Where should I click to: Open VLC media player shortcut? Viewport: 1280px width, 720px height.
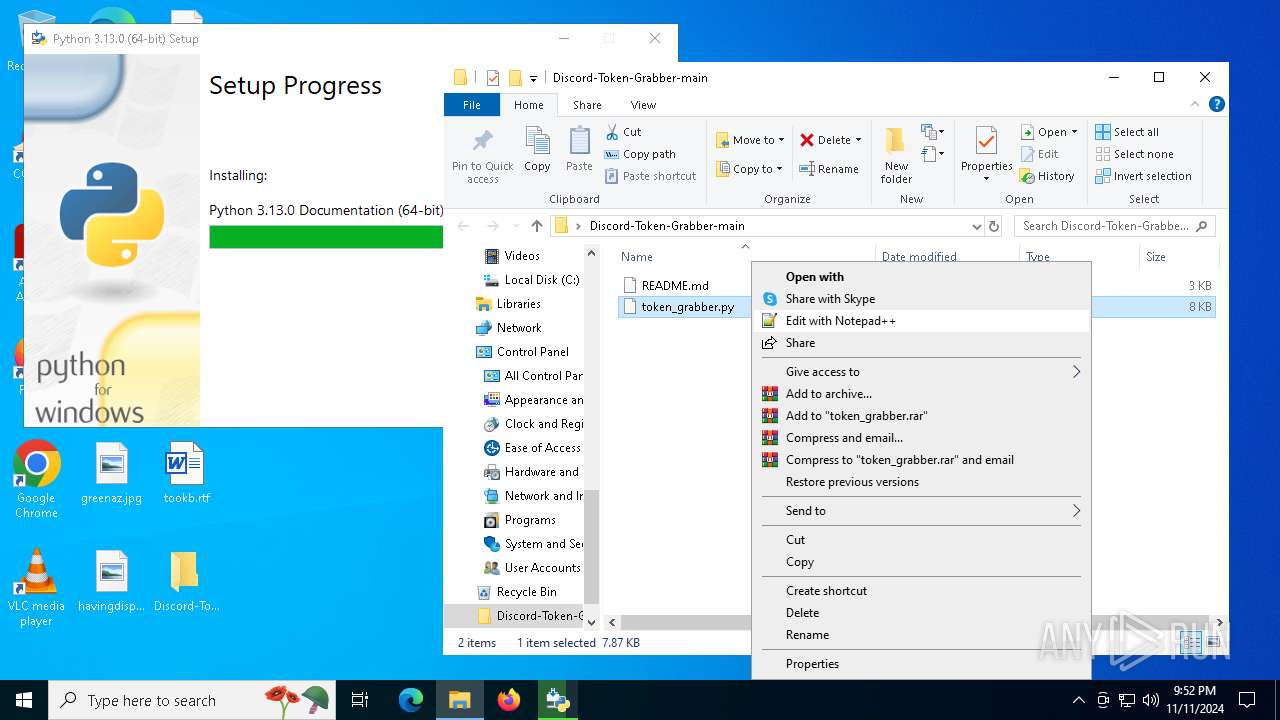coord(36,588)
